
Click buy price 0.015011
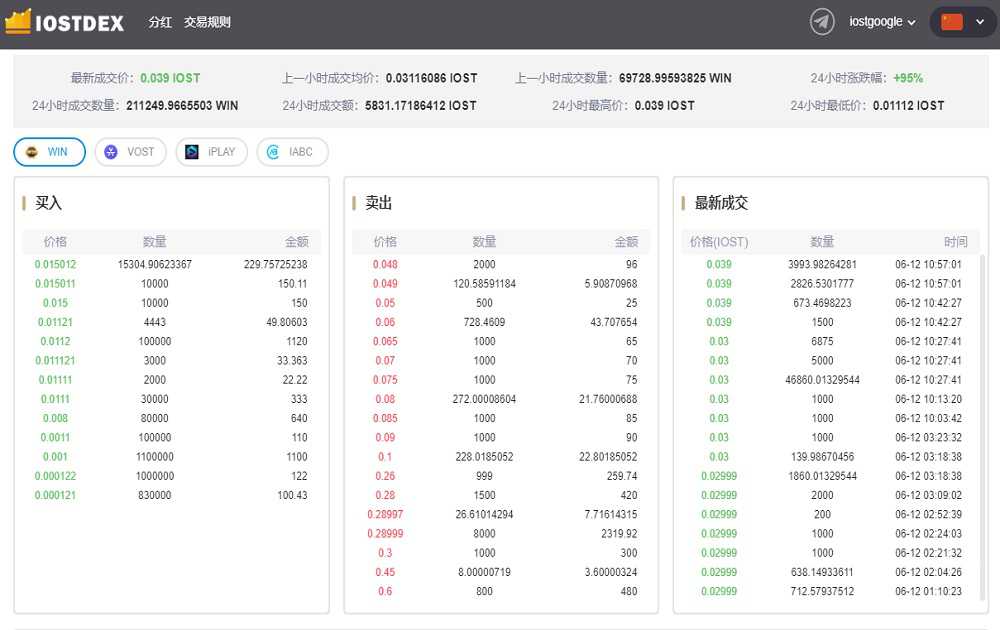(x=55, y=283)
